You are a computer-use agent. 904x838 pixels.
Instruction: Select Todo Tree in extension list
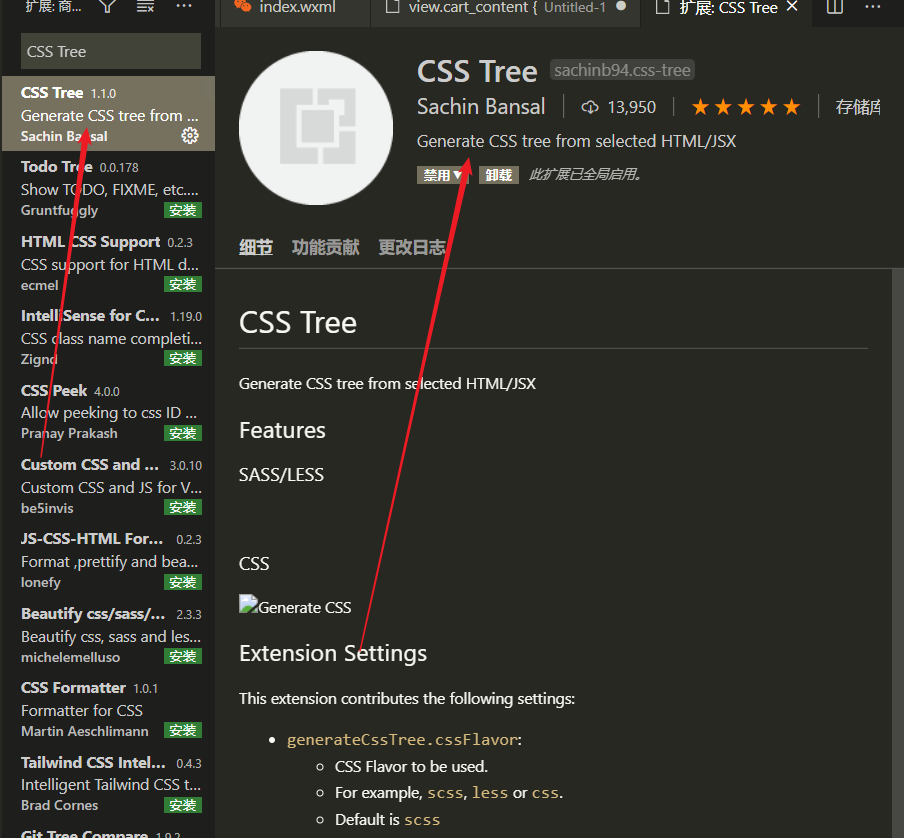108,188
